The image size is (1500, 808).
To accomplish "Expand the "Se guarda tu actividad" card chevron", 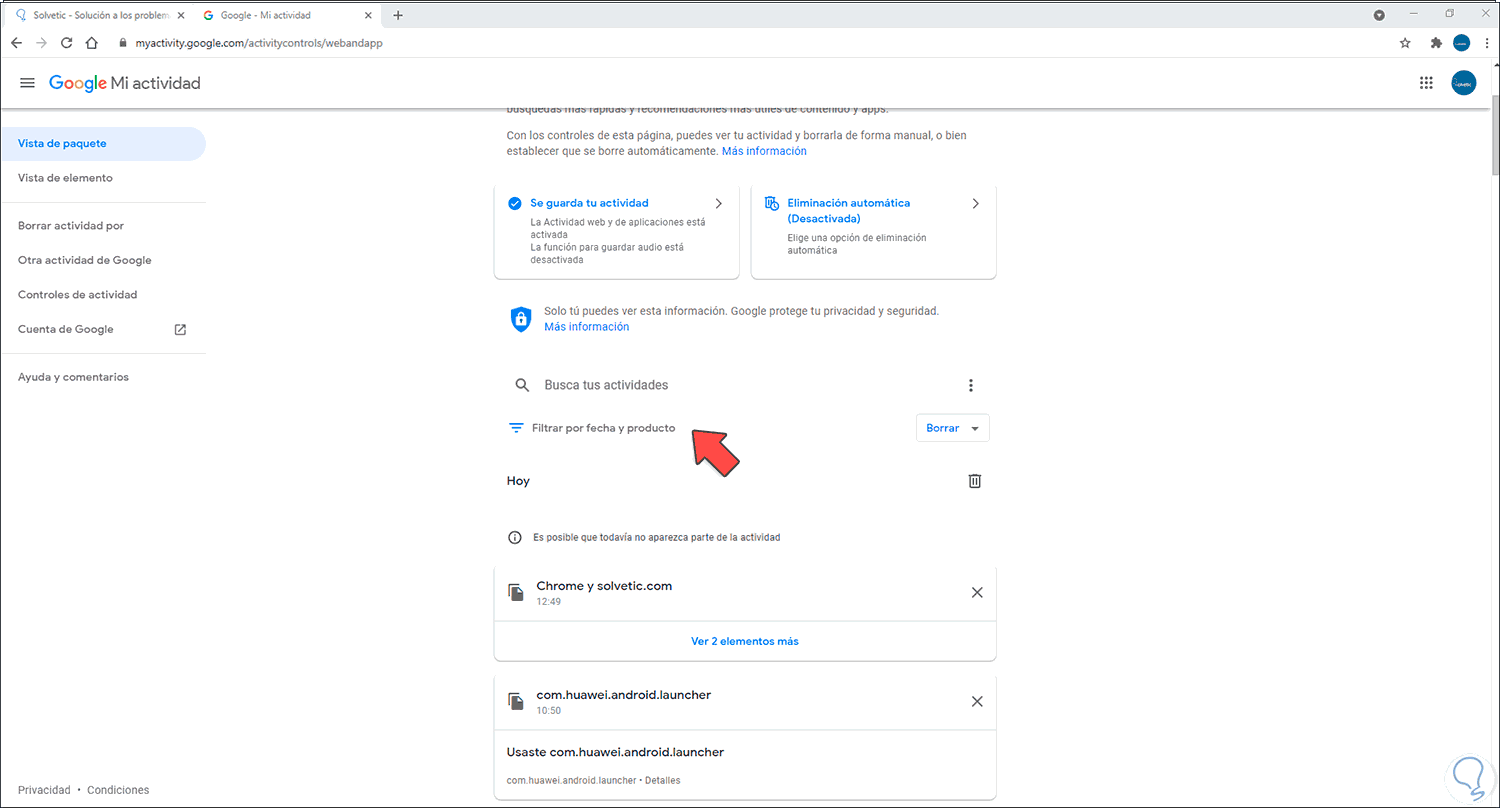I will click(718, 203).
